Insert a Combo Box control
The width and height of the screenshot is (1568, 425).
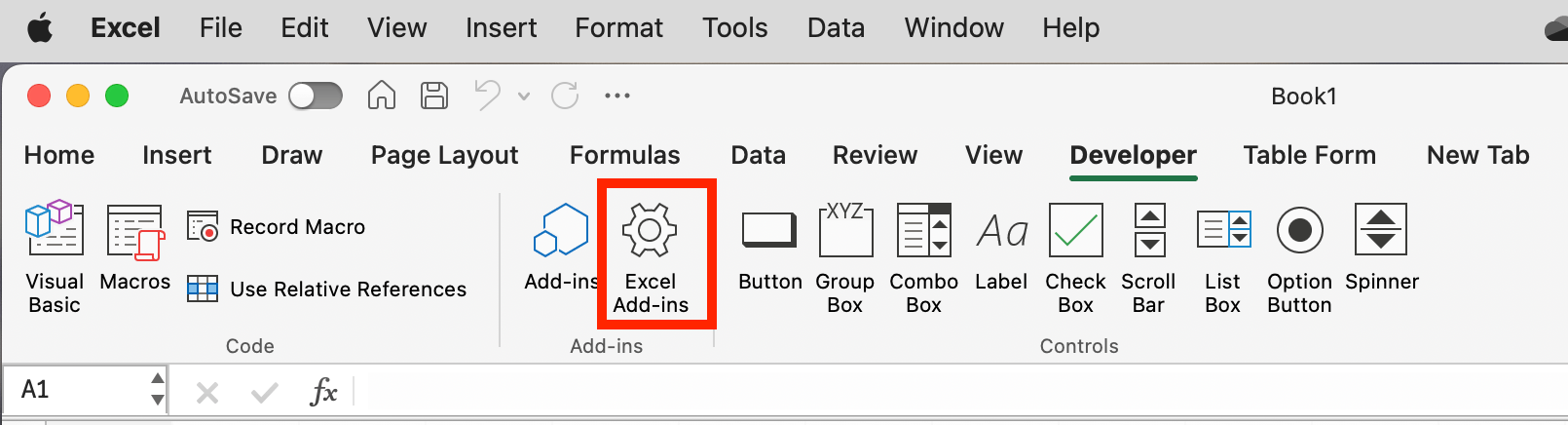(923, 258)
